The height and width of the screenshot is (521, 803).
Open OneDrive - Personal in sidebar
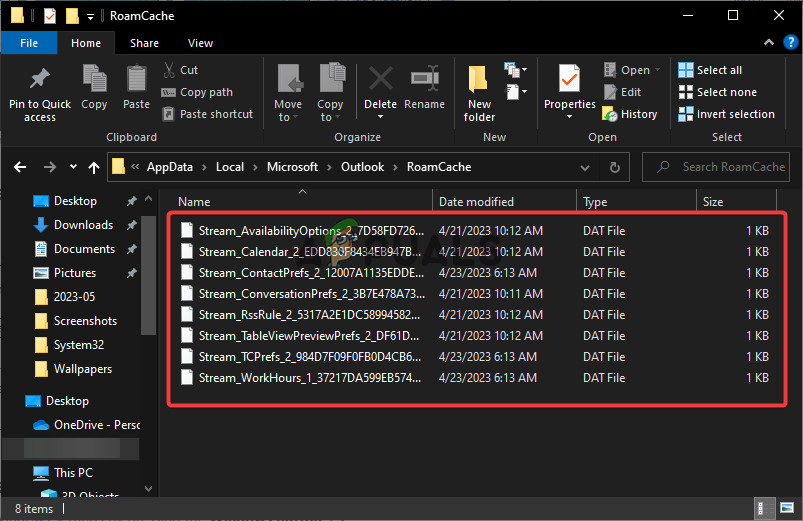[86, 425]
